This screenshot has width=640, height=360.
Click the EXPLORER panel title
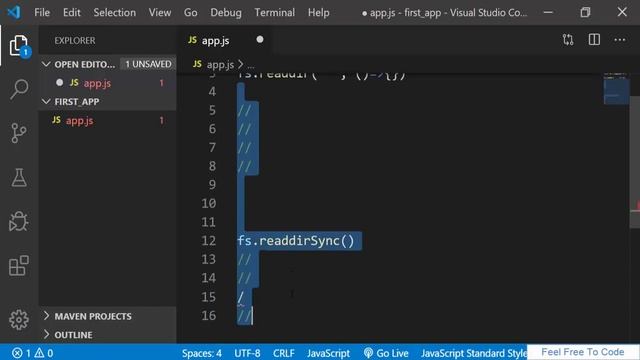pyautogui.click(x=75, y=40)
